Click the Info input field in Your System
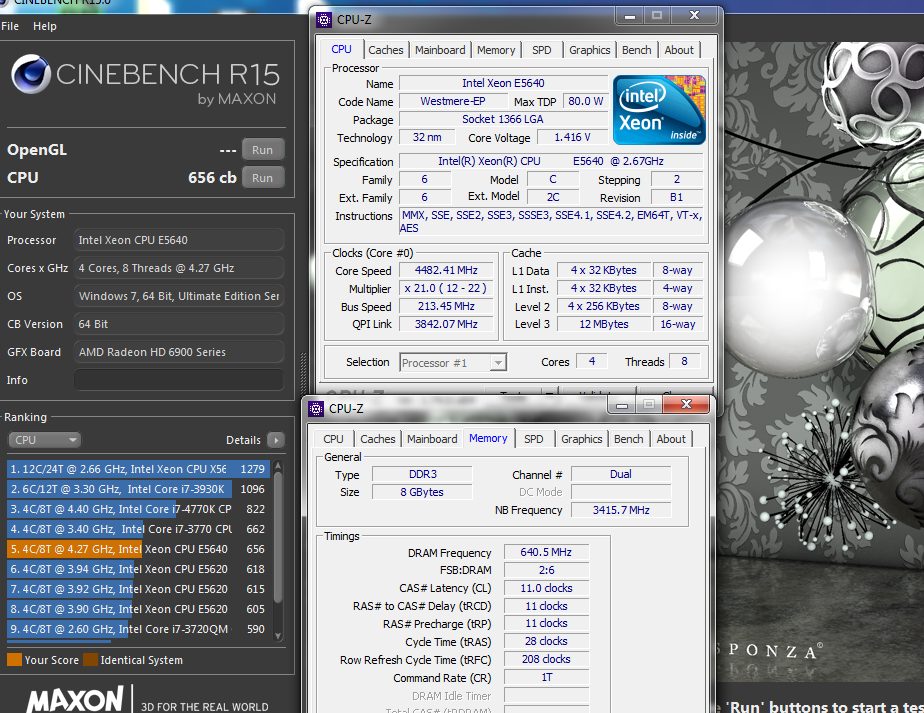 [x=179, y=380]
